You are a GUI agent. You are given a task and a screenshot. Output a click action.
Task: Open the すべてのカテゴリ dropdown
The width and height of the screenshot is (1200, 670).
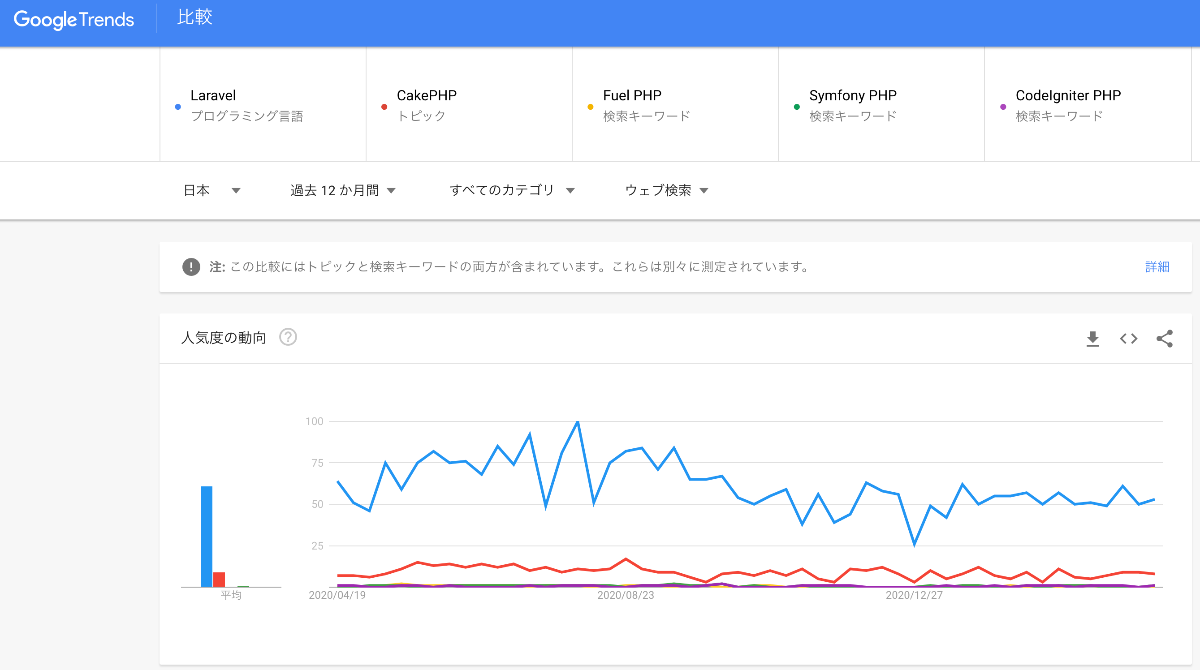point(512,190)
